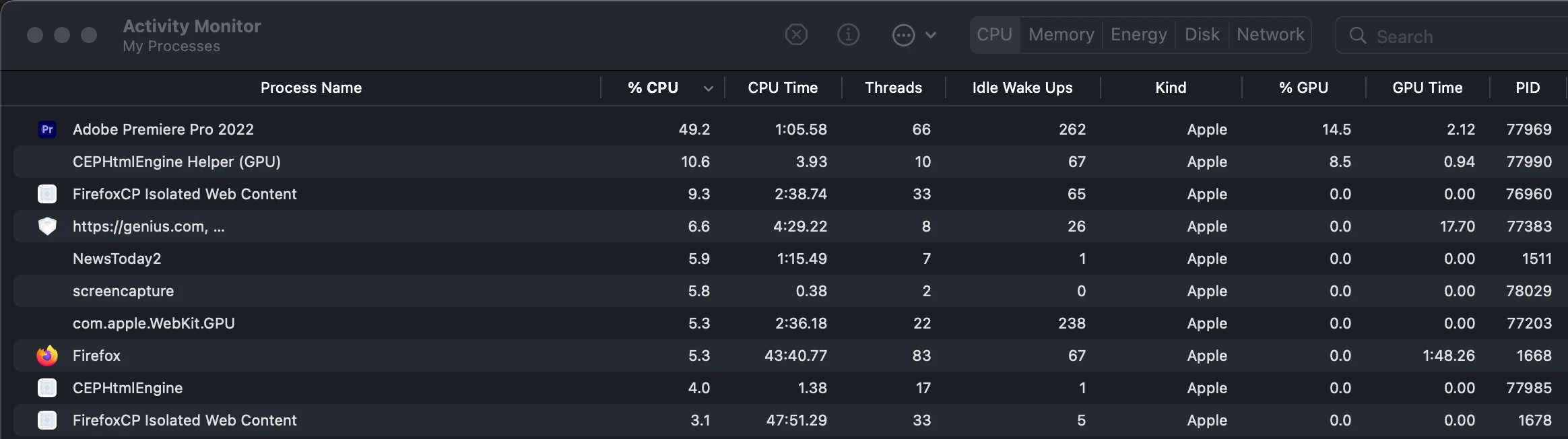
Task: Click the My Processes subtitle
Action: tap(171, 46)
